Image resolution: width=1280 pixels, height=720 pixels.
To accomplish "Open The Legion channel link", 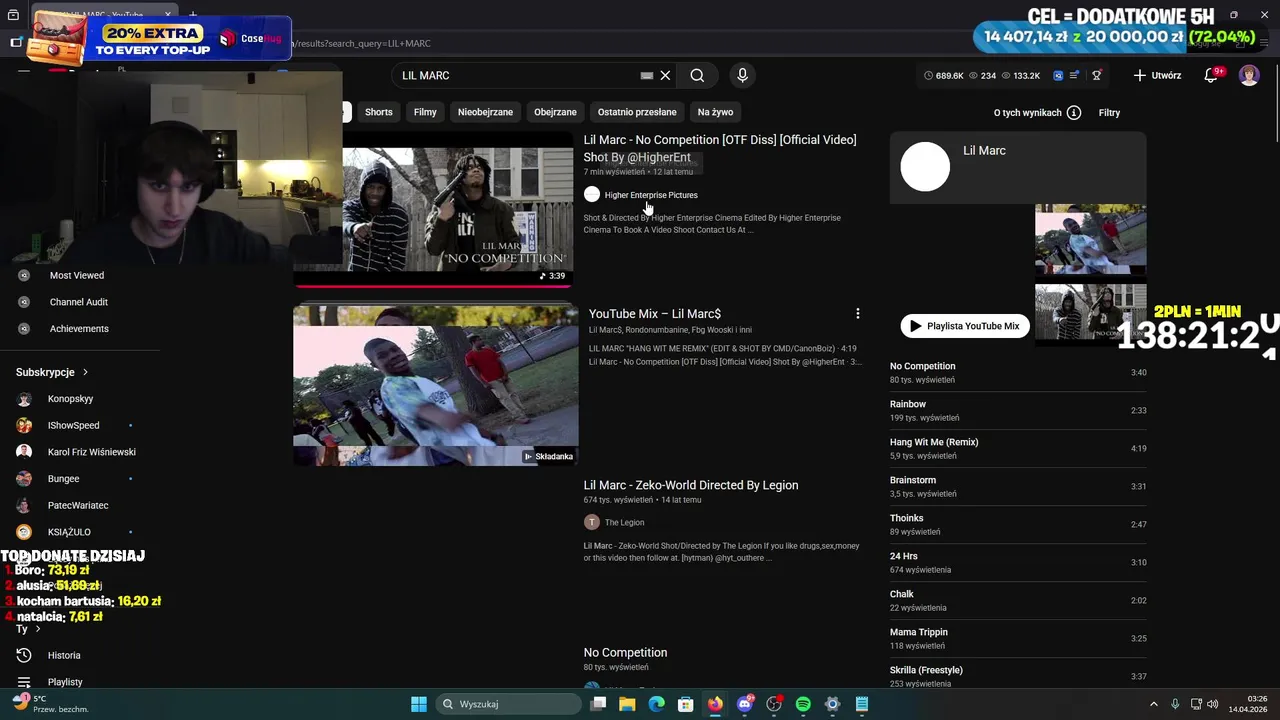I will point(624,522).
